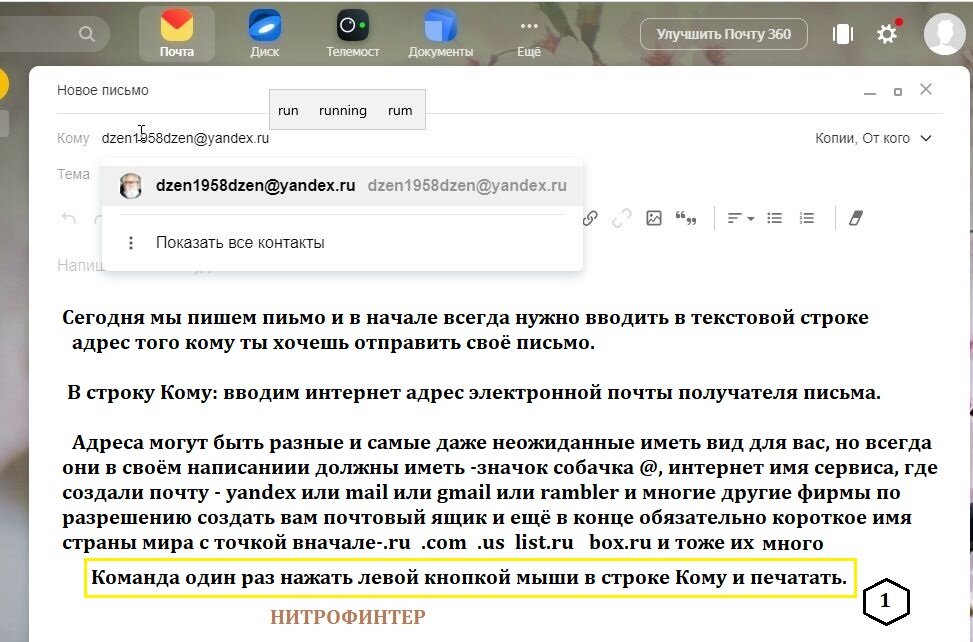Insert an image with the picture icon
This screenshot has width=973, height=642.
coord(654,218)
